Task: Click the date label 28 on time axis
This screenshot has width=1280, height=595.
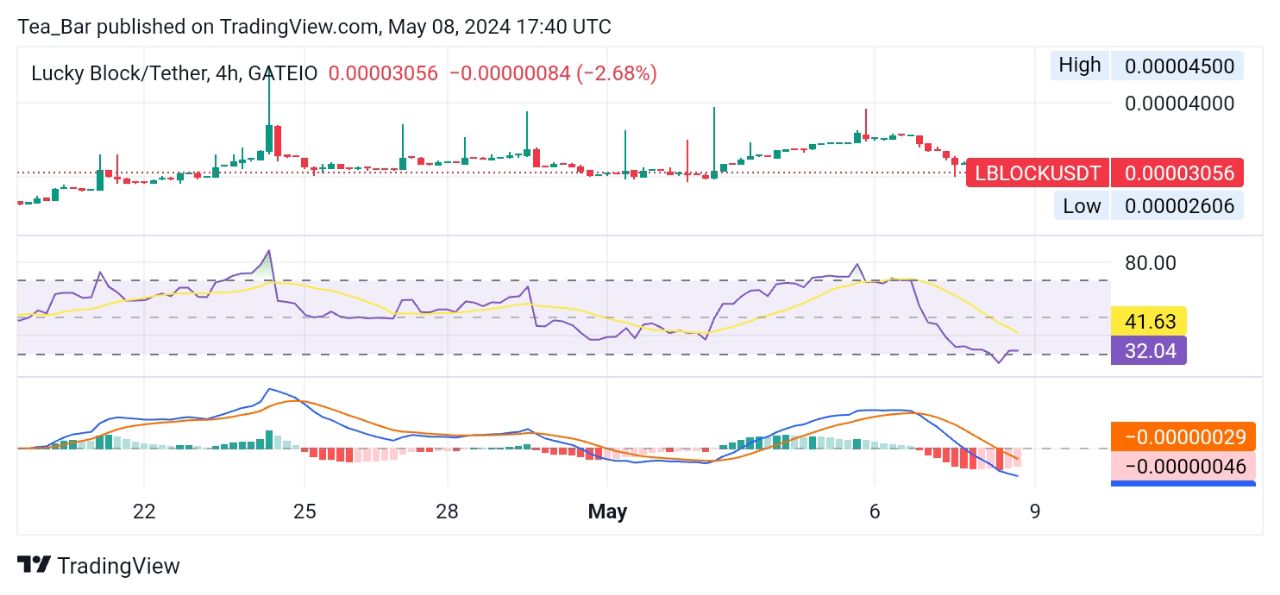Action: tap(447, 511)
